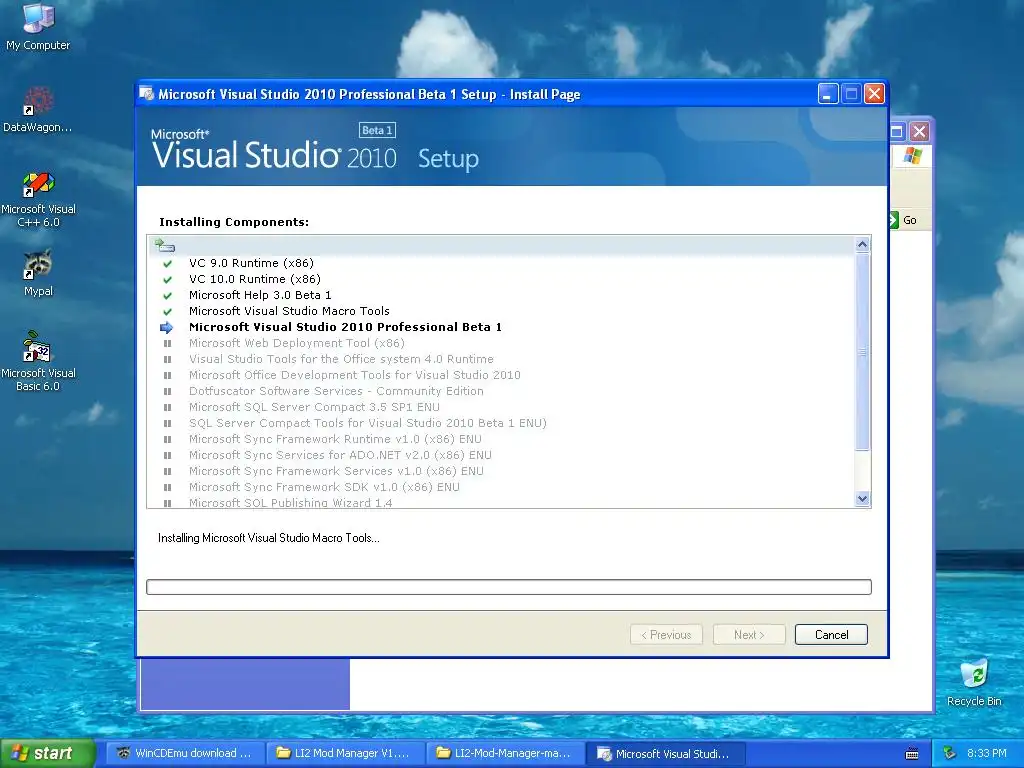Click the install icon at top of component list
This screenshot has height=768, width=1024.
164,246
